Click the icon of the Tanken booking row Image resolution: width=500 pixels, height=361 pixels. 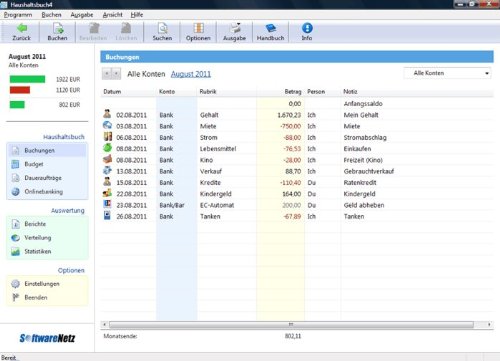tap(107, 215)
